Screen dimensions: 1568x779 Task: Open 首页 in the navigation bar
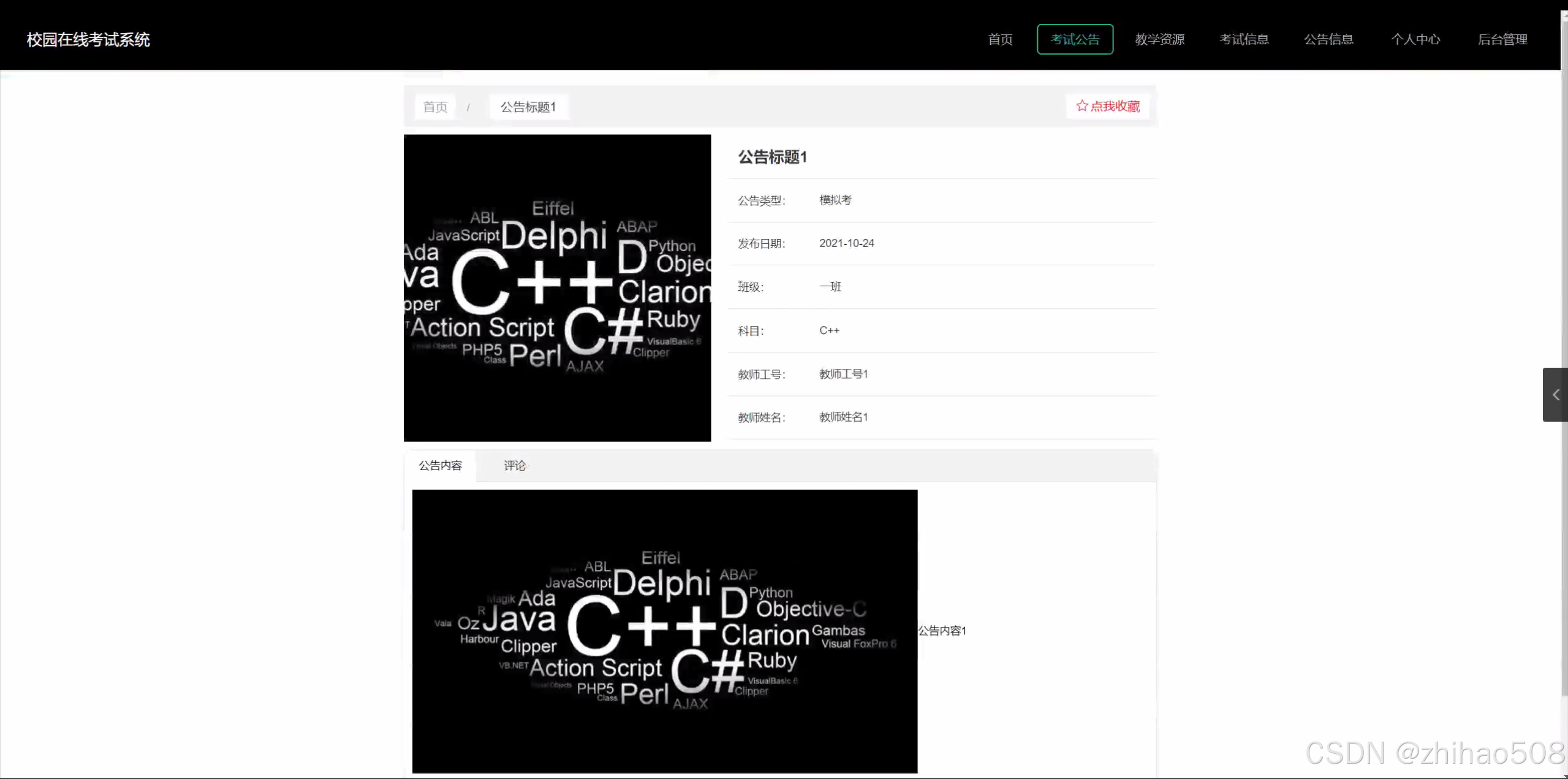1000,39
